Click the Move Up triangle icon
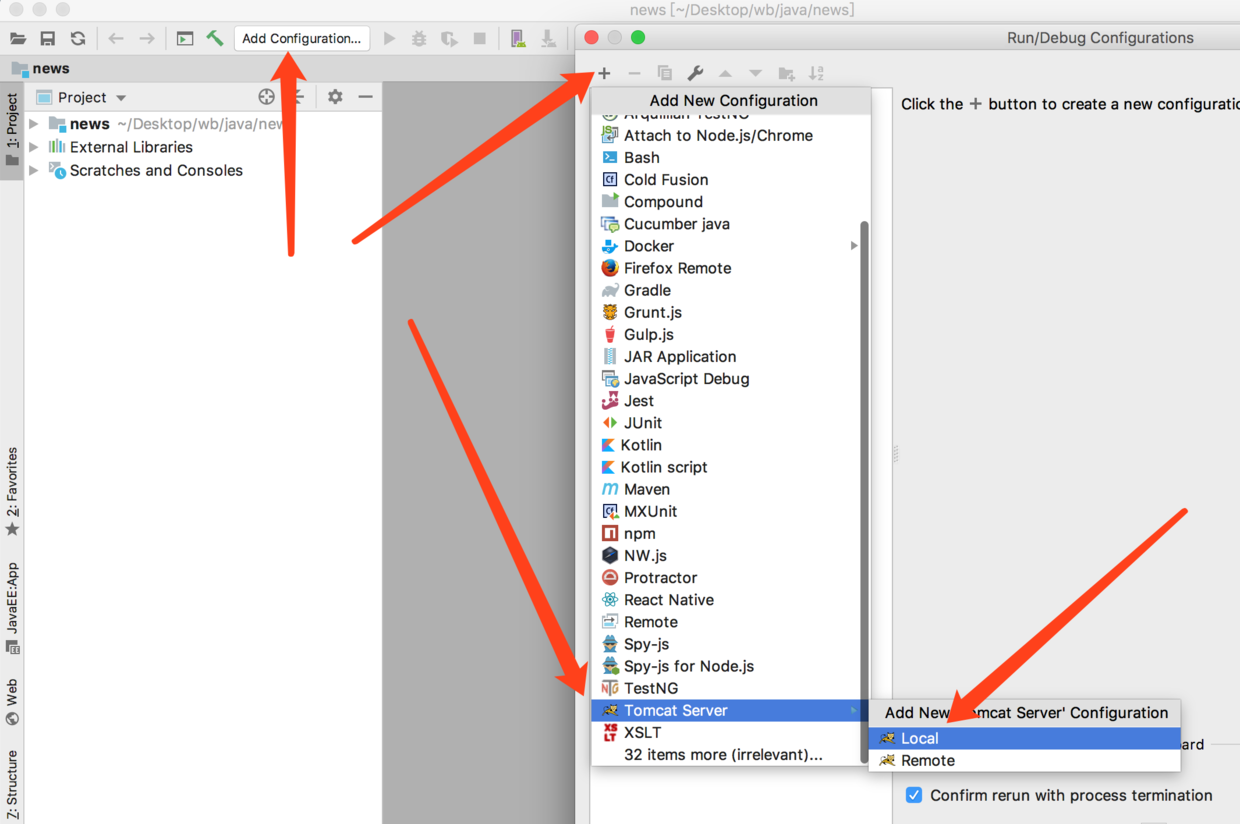Viewport: 1240px width, 824px height. [x=725, y=73]
